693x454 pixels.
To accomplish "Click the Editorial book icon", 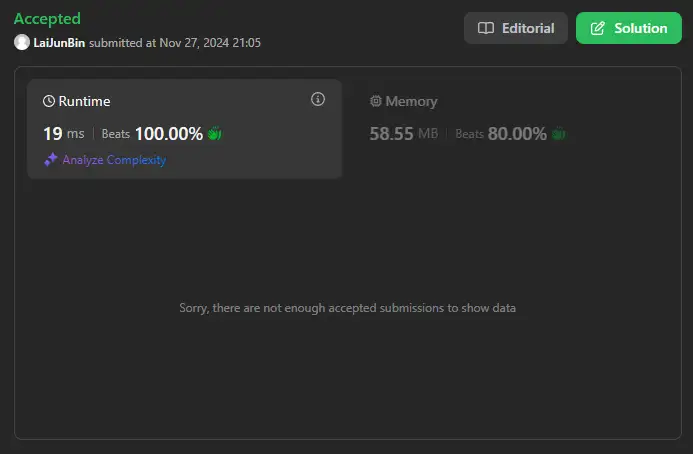I will (x=486, y=28).
